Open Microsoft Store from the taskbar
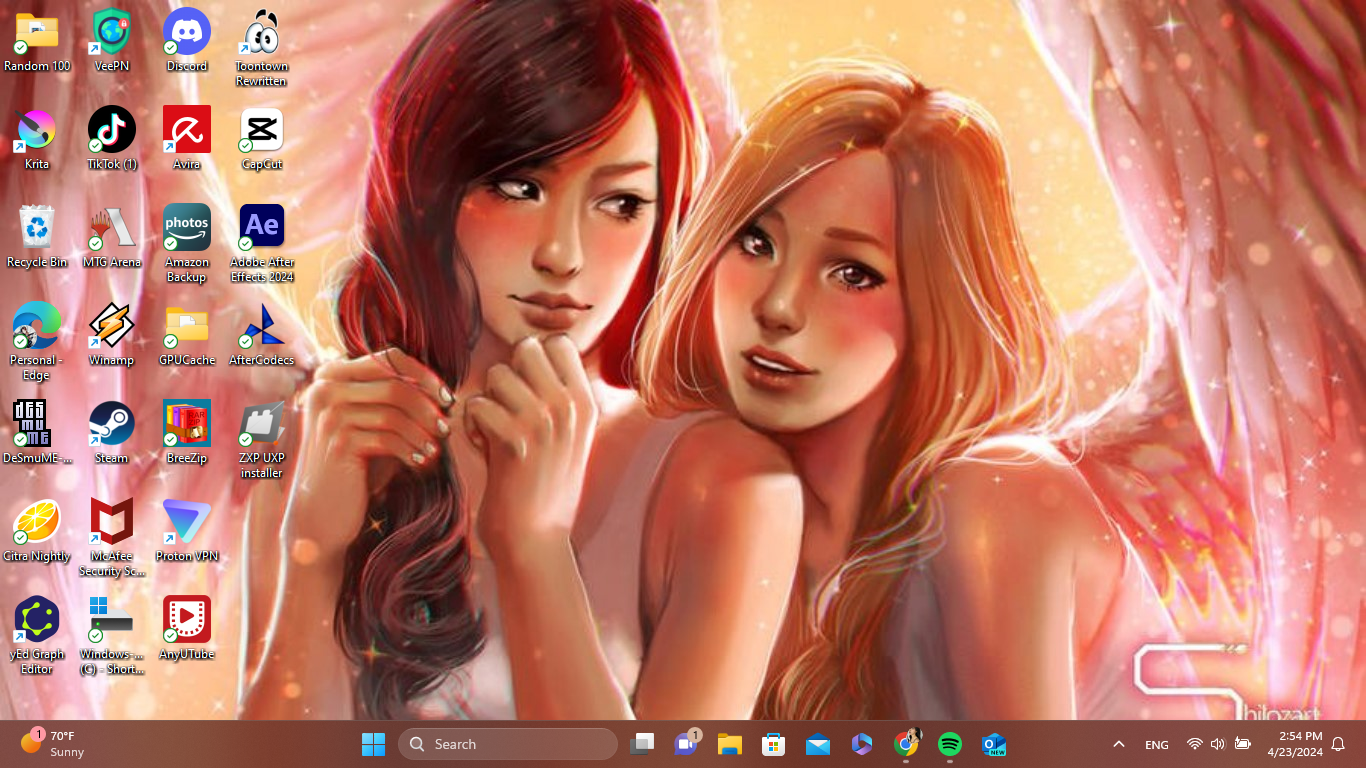Image resolution: width=1366 pixels, height=768 pixels. pos(774,744)
